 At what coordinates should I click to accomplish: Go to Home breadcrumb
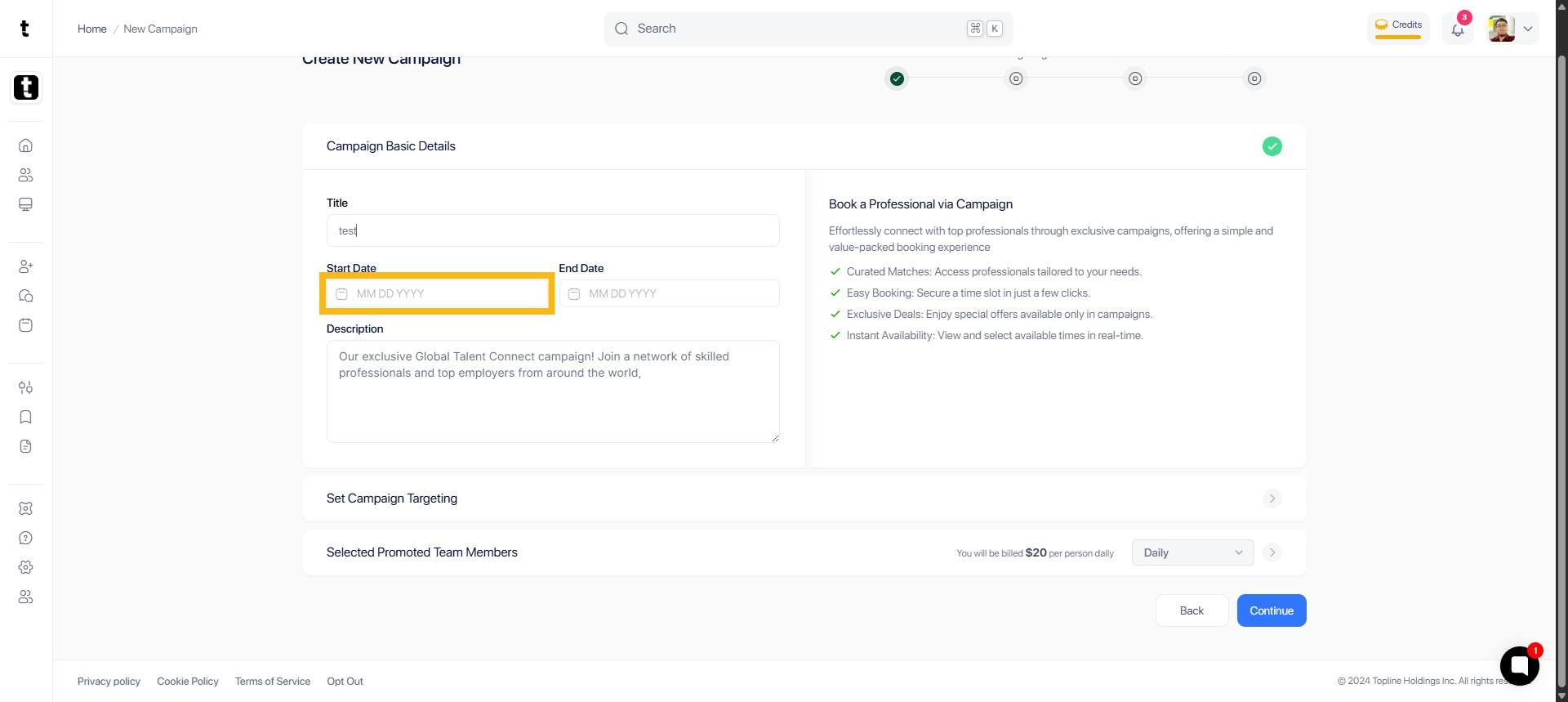pyautogui.click(x=91, y=29)
